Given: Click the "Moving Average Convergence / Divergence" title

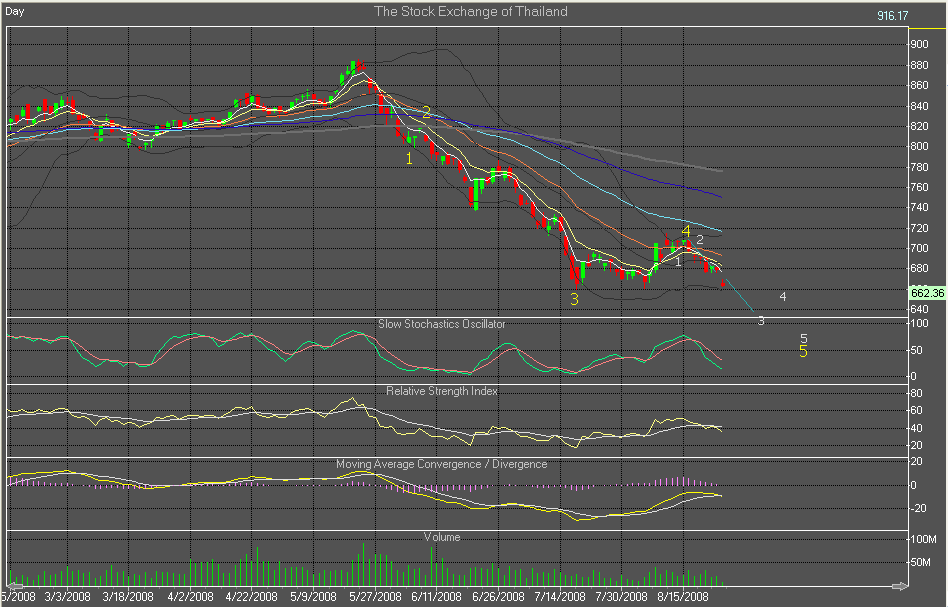Looking at the screenshot, I should [442, 464].
